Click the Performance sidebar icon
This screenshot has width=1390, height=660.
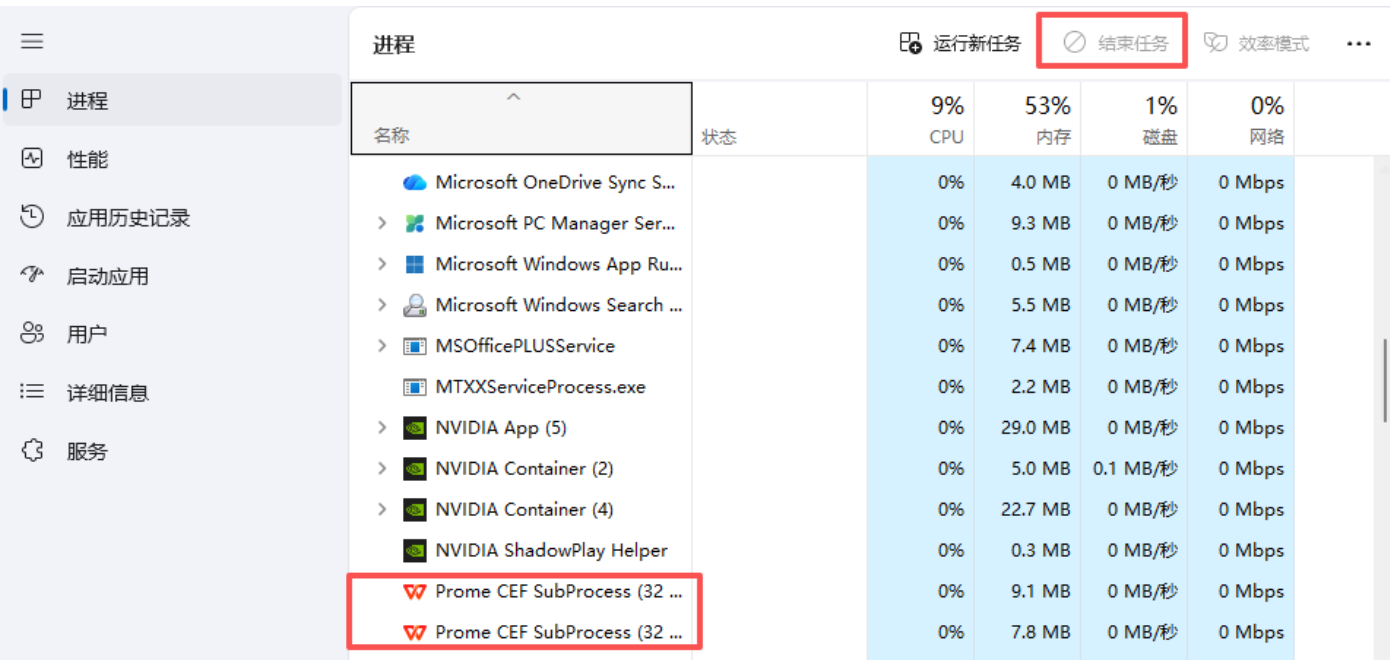pos(32,159)
